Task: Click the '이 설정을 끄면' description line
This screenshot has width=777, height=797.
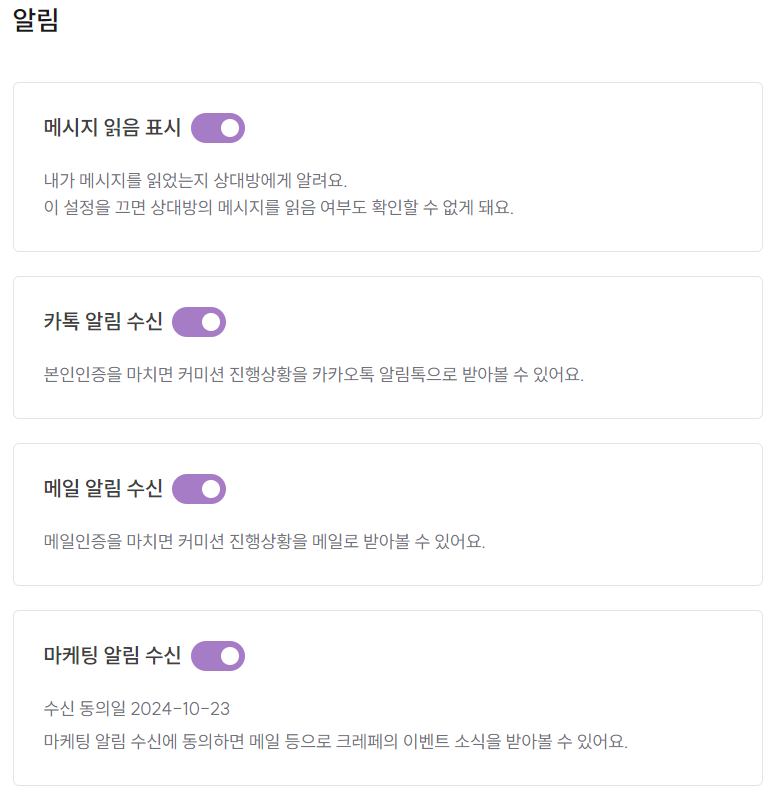Action: [279, 209]
